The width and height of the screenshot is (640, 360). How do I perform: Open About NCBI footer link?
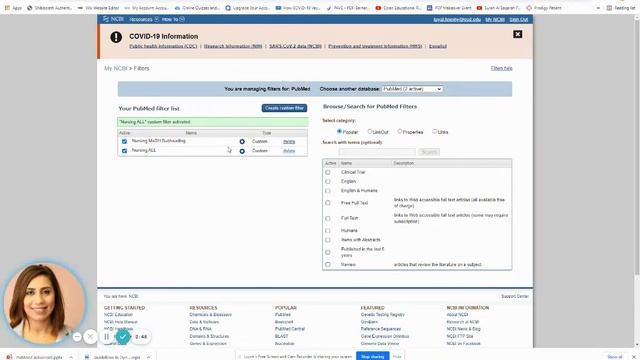(x=457, y=315)
